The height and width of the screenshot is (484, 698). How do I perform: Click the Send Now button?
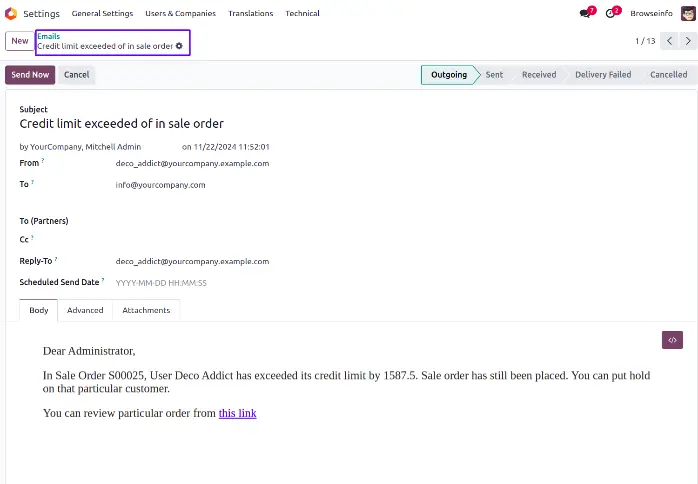coord(30,75)
